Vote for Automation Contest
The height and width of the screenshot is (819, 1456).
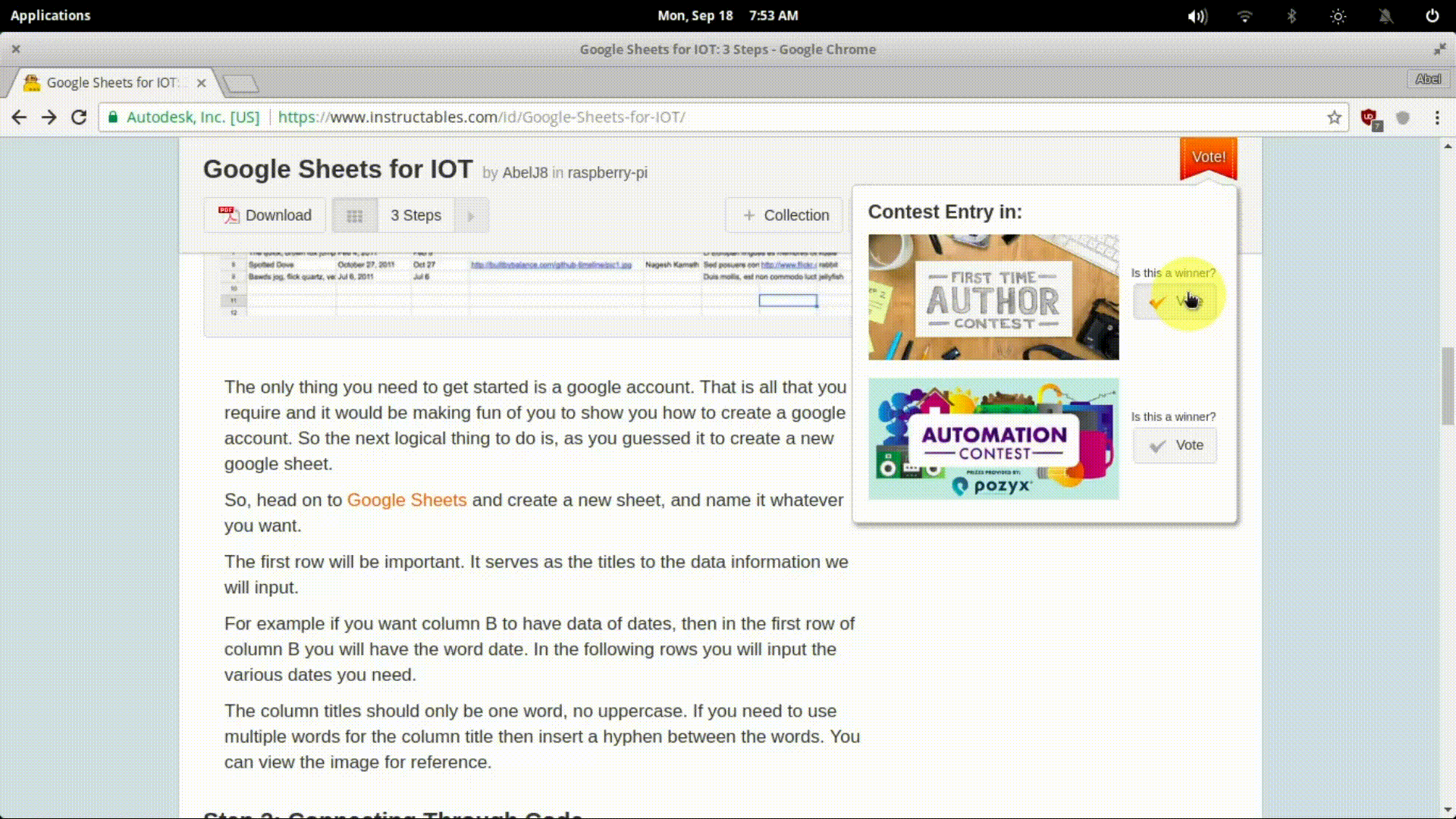(x=1175, y=445)
